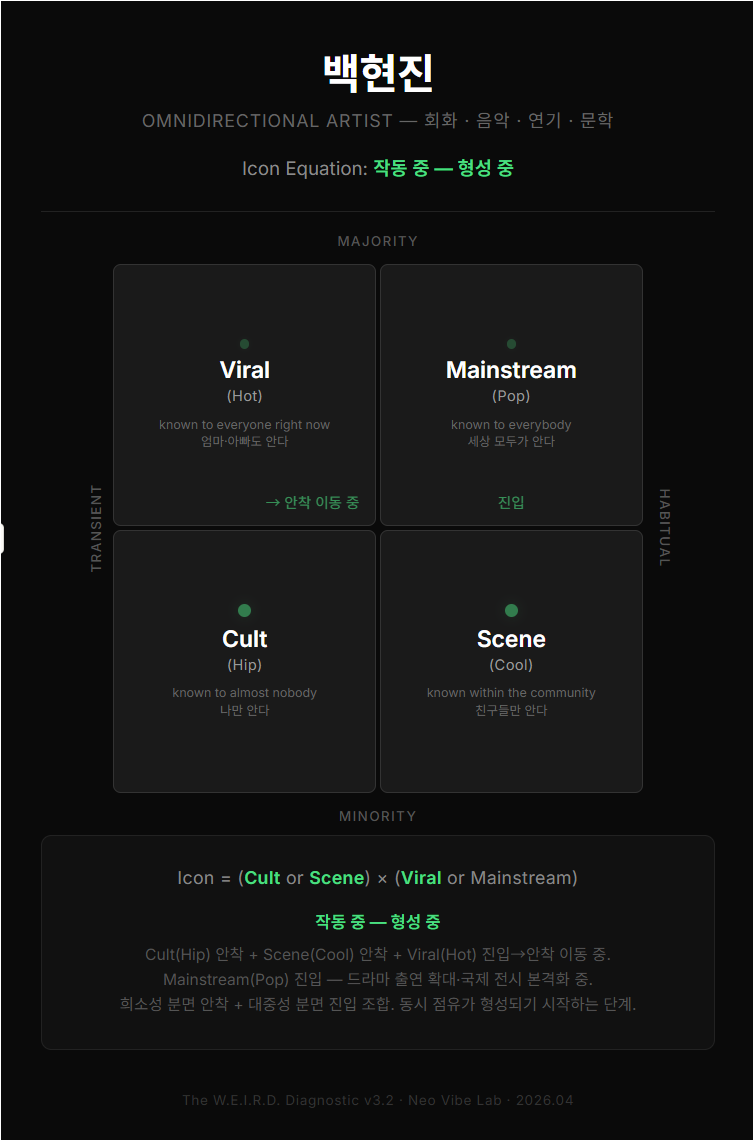The height and width of the screenshot is (1141, 754).
Task: Click the MAJORITY axis label
Action: [x=377, y=241]
